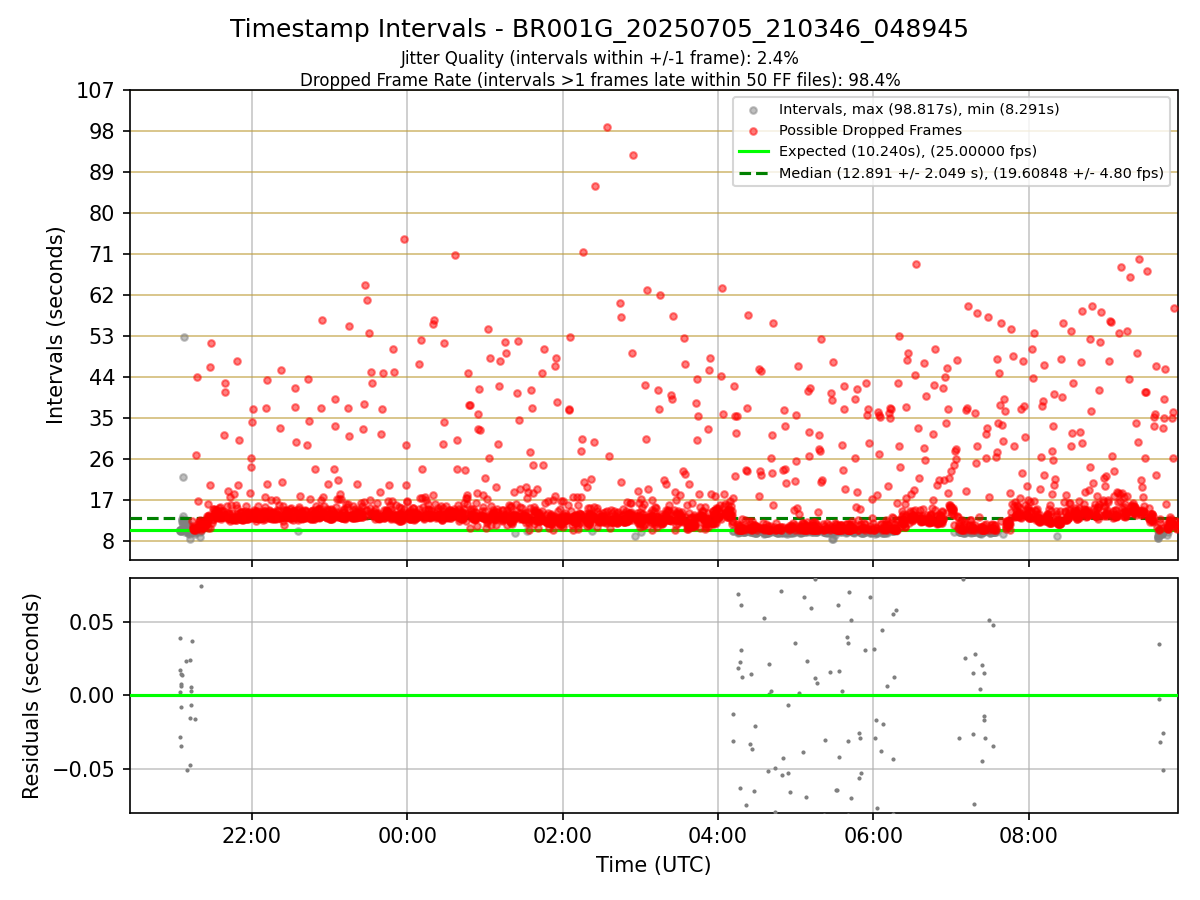This screenshot has width=1200, height=900.
Task: Click the 80 y-axis tick label
Action: (x=104, y=213)
